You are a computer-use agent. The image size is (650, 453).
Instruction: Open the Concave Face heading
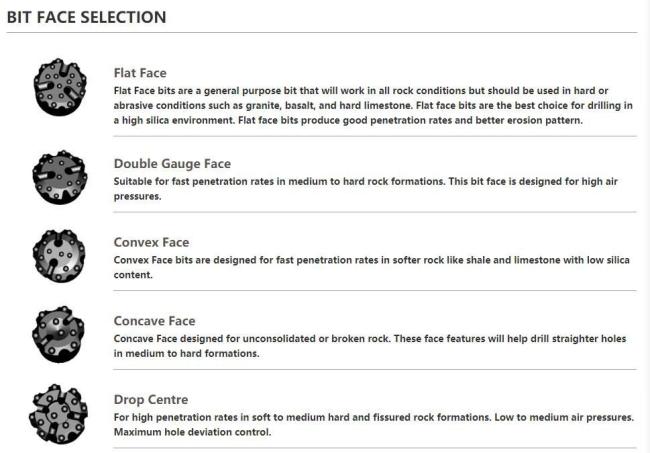pos(154,321)
